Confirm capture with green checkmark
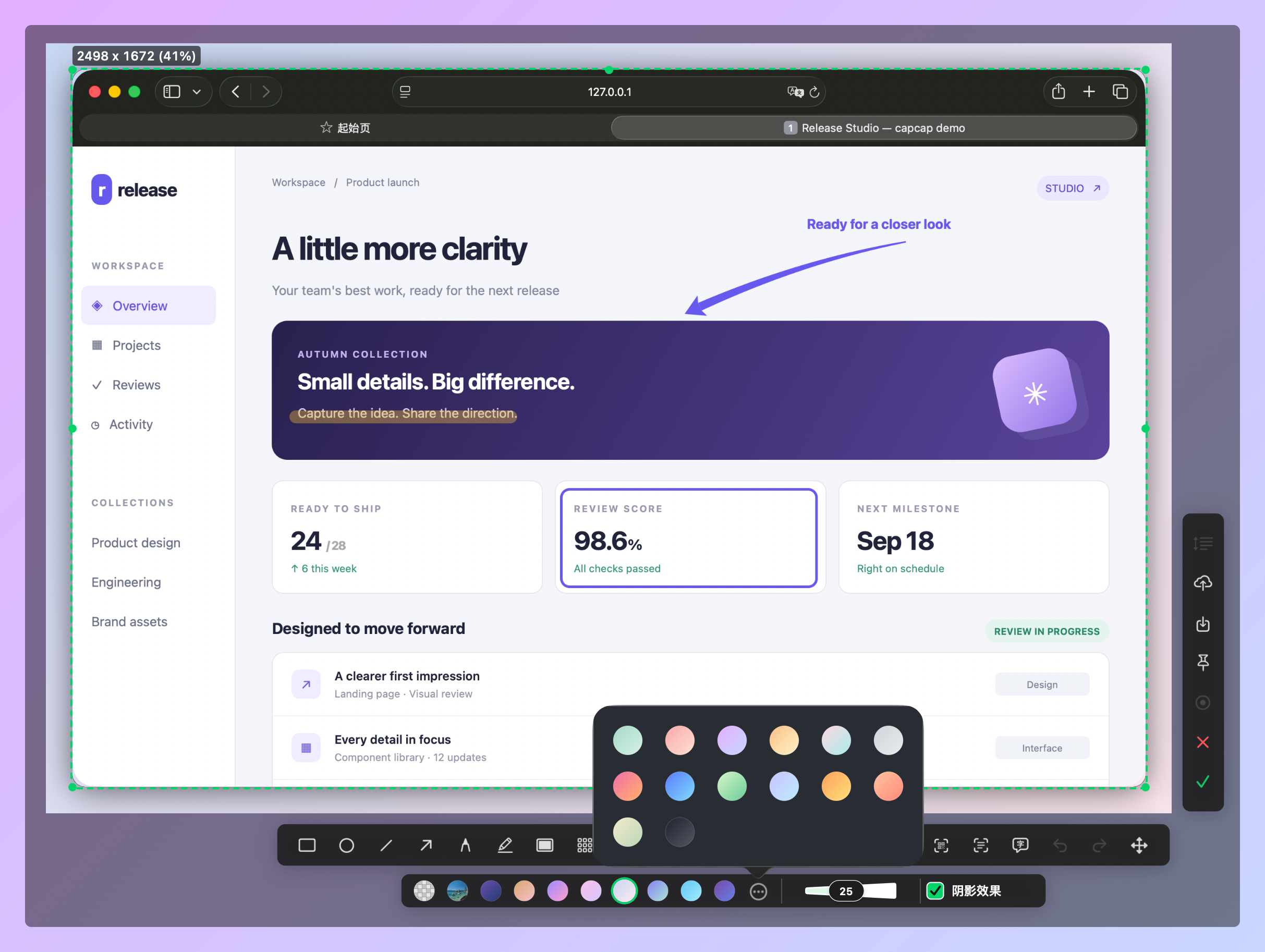 1202,782
